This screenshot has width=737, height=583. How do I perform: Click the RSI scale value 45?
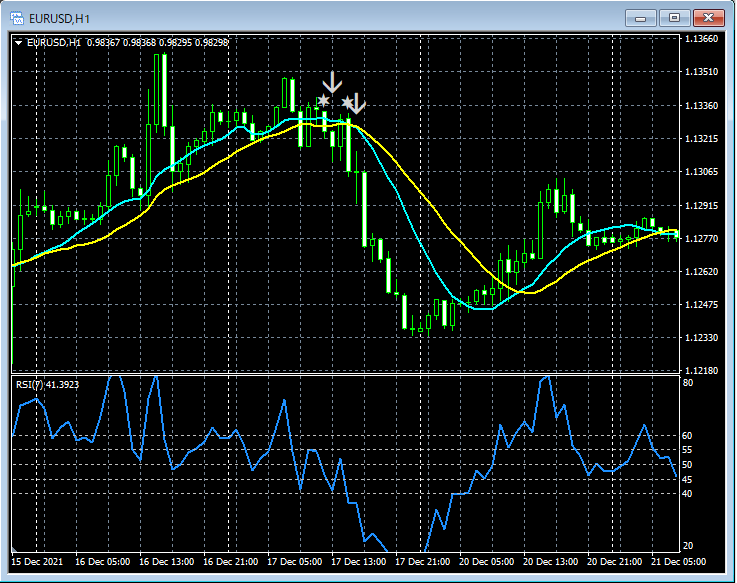point(688,480)
